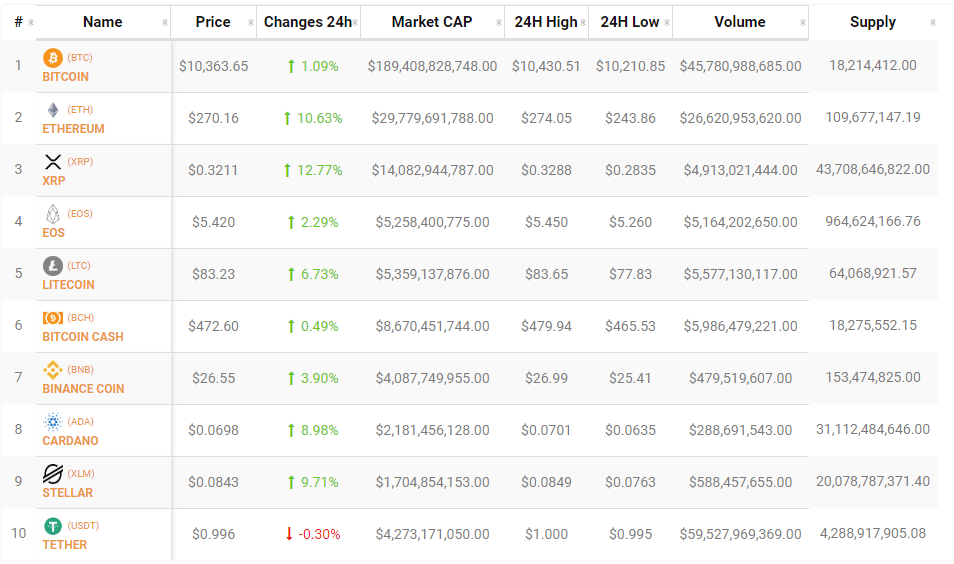Sort table by Changes 24h header
The height and width of the screenshot is (564, 954).
[x=307, y=22]
